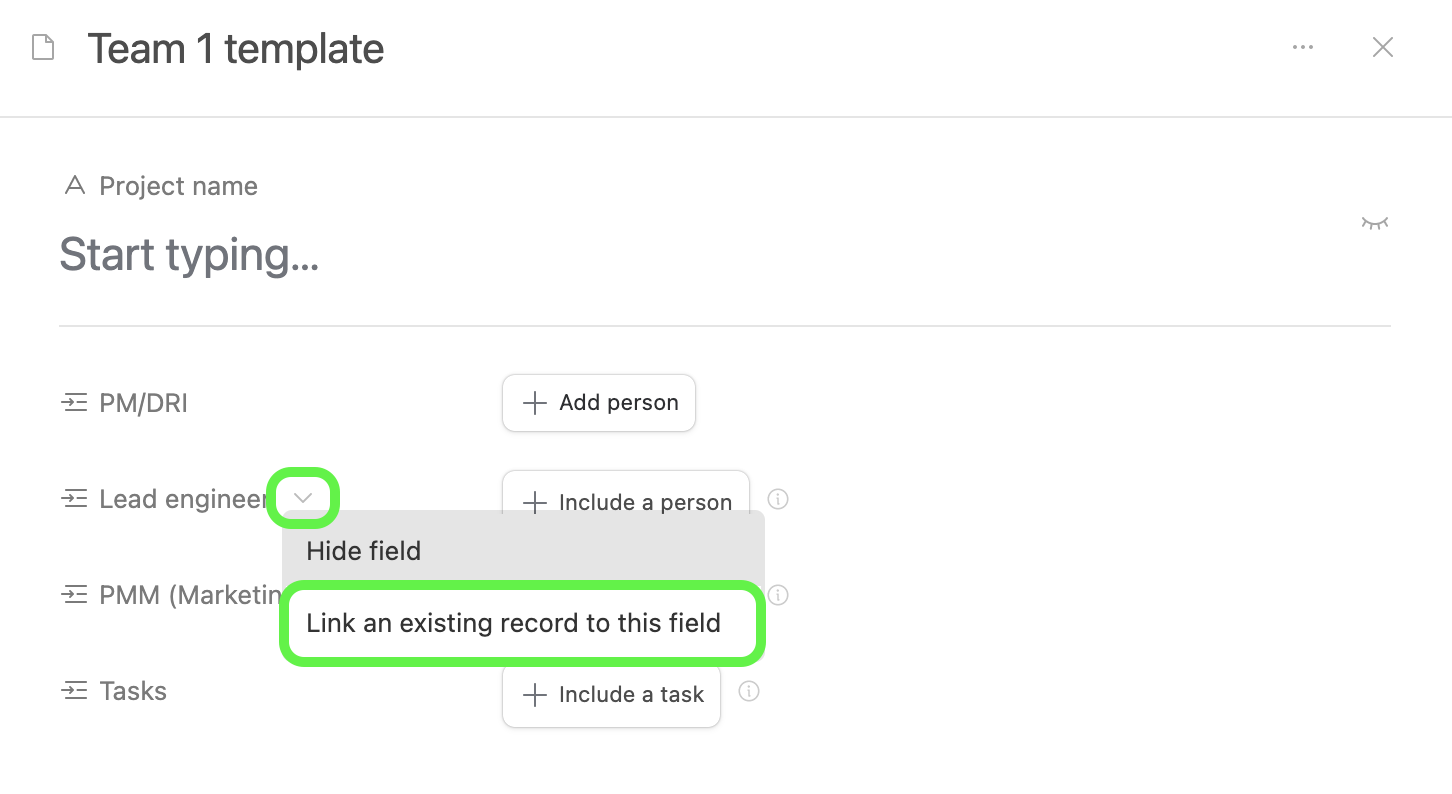Screen dimensions: 1452x794
Task: Click the text-type icon beside Project name
Action: [x=74, y=186]
